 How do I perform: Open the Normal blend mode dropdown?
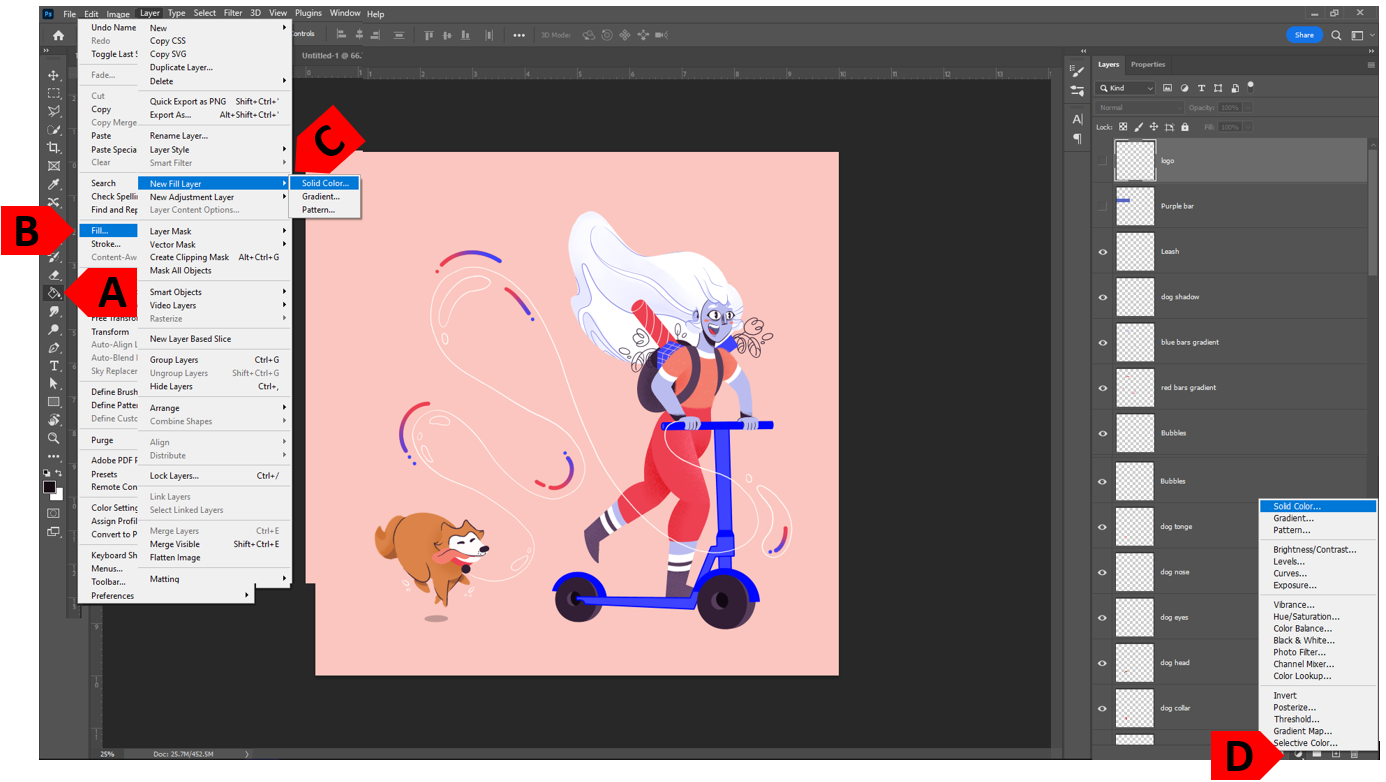[1138, 107]
